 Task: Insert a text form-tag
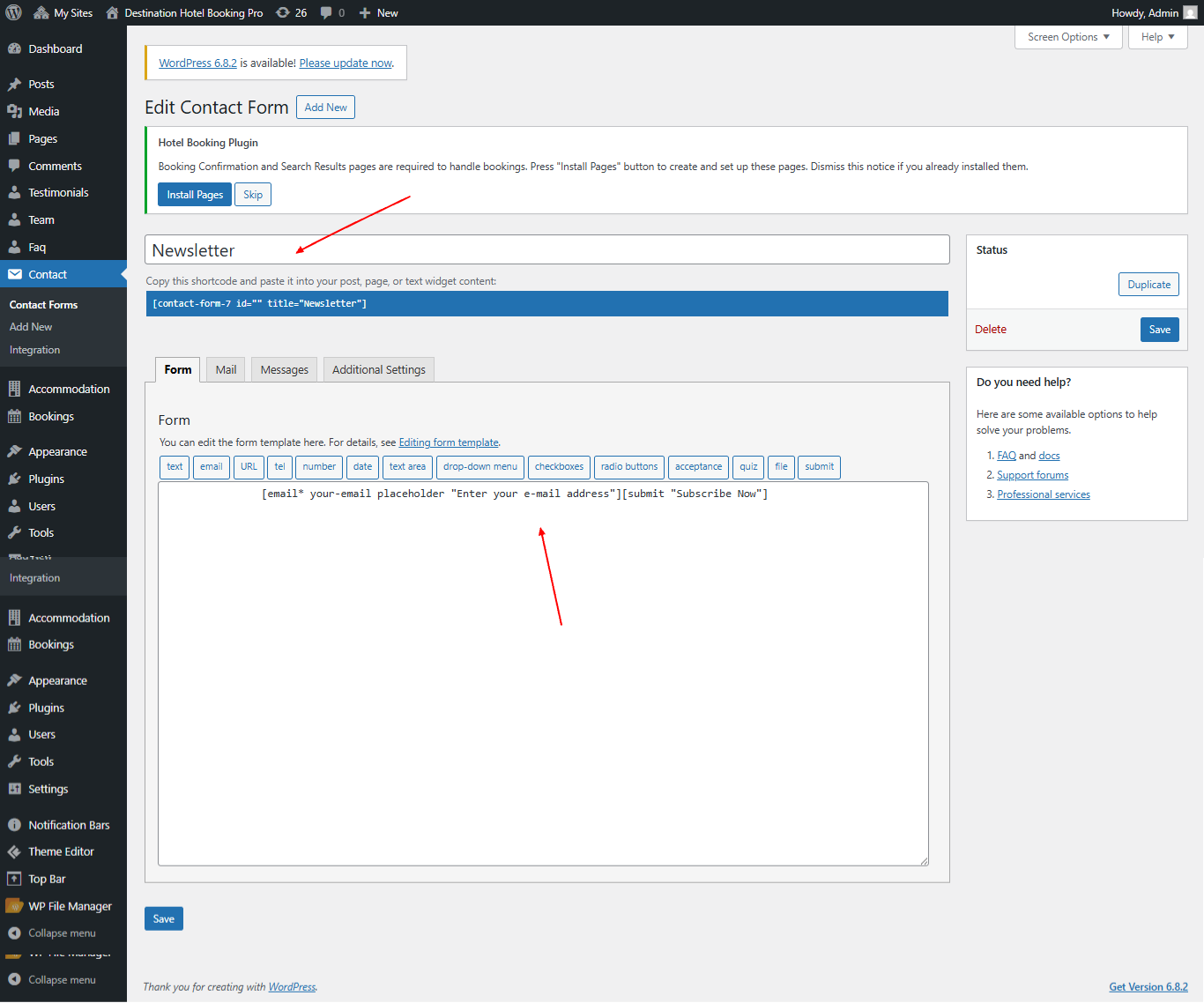175,467
